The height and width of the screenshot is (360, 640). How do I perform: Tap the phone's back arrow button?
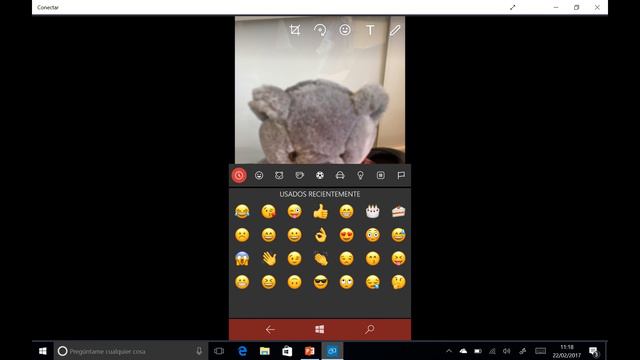270,329
